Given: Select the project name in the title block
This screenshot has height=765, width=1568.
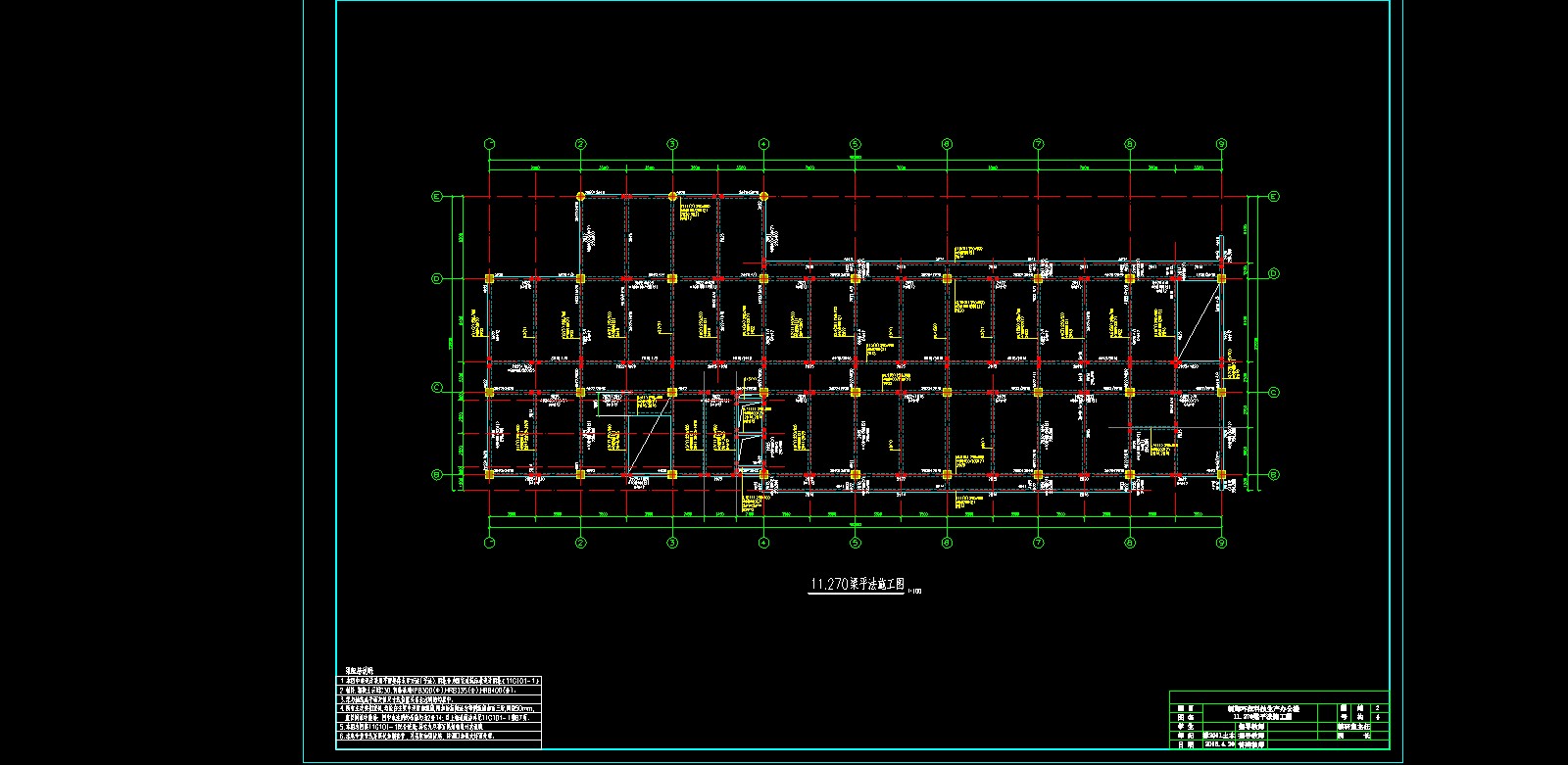Looking at the screenshot, I should 1263,708.
